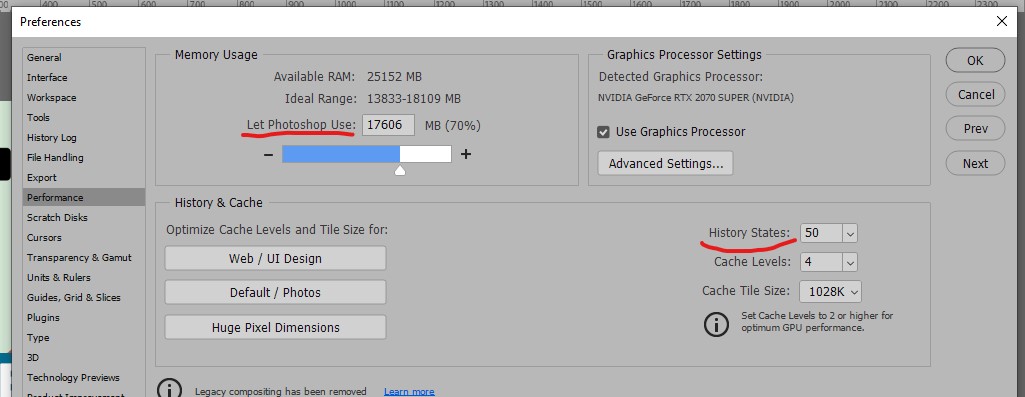Click the info icon beside cache levels note
The height and width of the screenshot is (397, 1025).
point(716,323)
